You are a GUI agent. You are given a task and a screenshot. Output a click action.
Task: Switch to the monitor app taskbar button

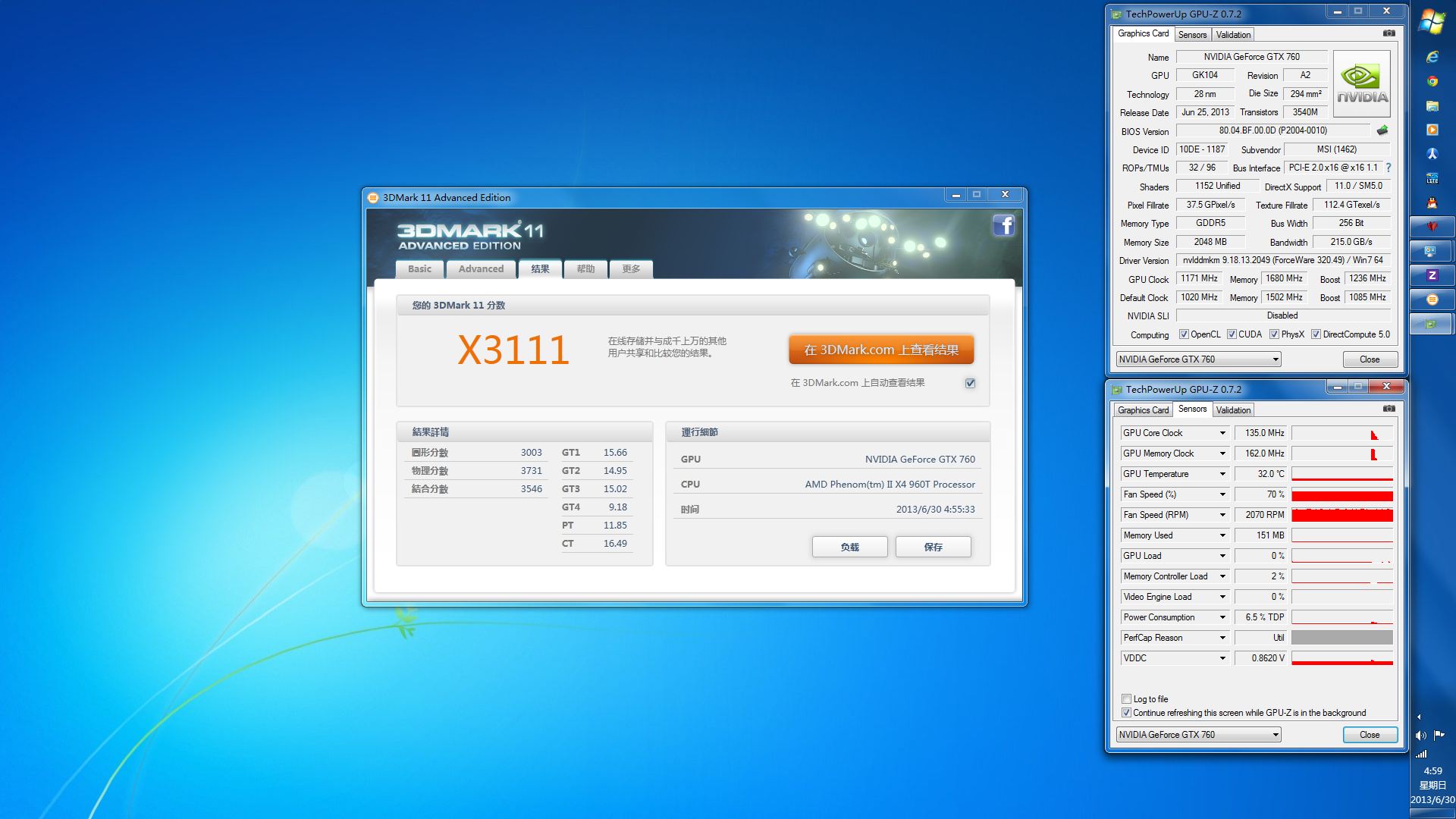tap(1432, 251)
